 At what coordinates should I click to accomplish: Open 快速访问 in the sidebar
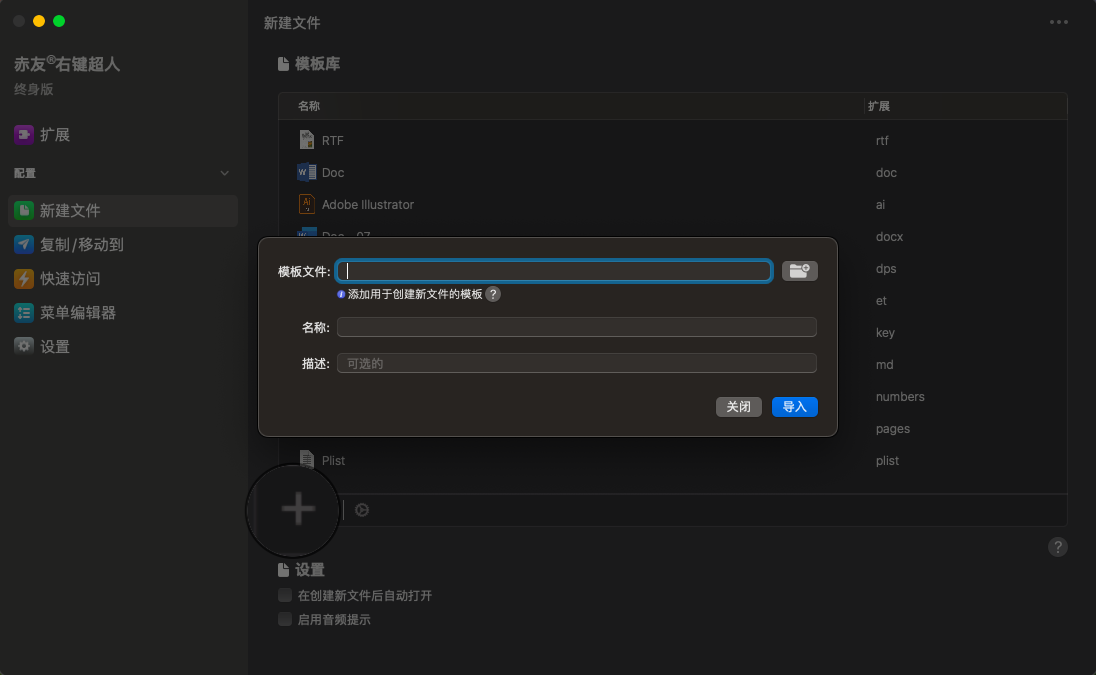click(x=70, y=279)
